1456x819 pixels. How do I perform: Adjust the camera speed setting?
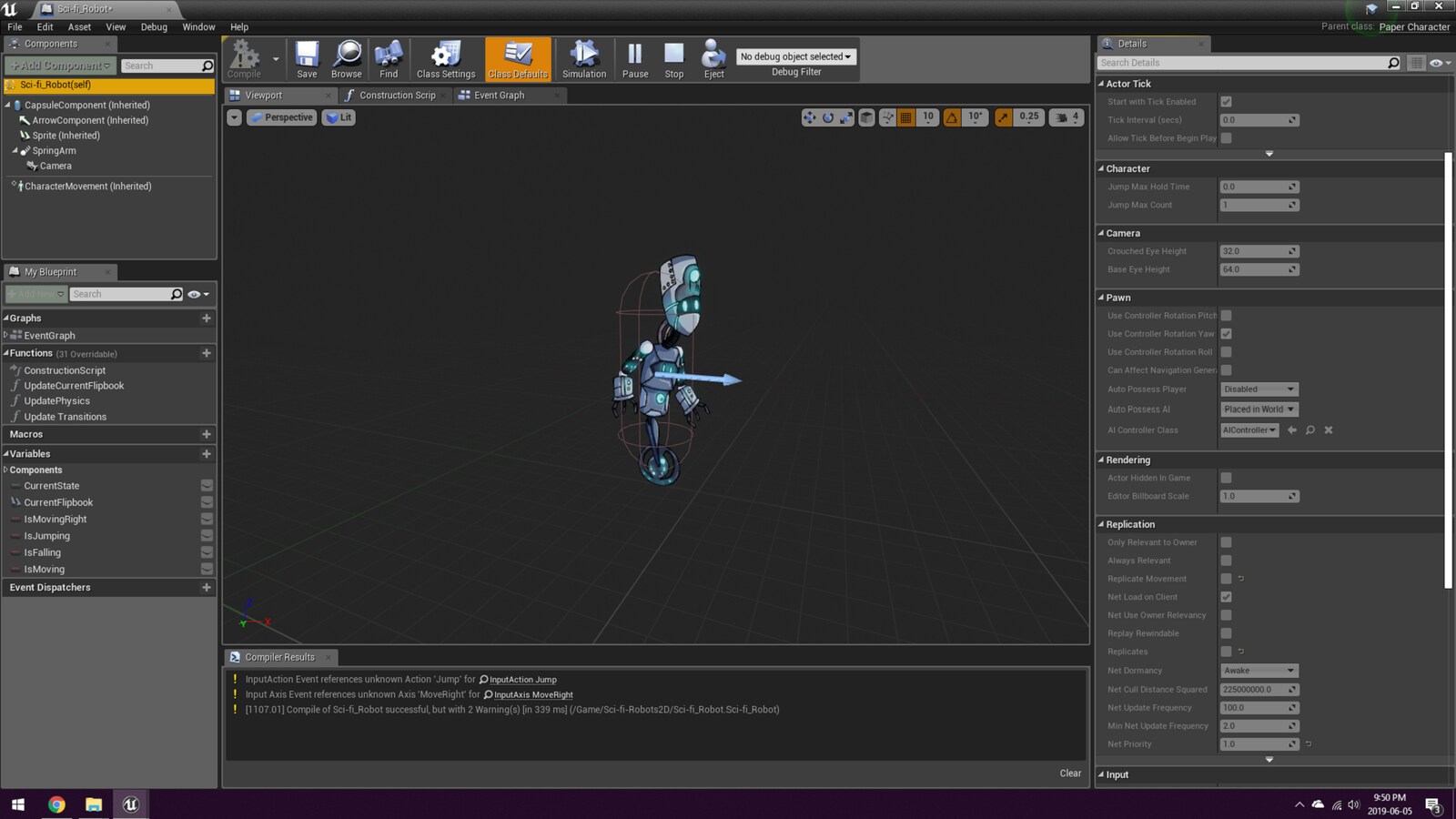point(1066,116)
